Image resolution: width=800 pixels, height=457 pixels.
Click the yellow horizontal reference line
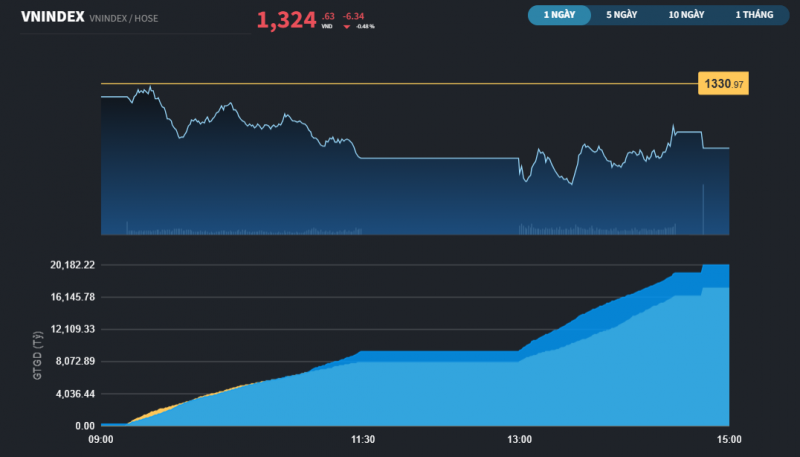point(400,84)
